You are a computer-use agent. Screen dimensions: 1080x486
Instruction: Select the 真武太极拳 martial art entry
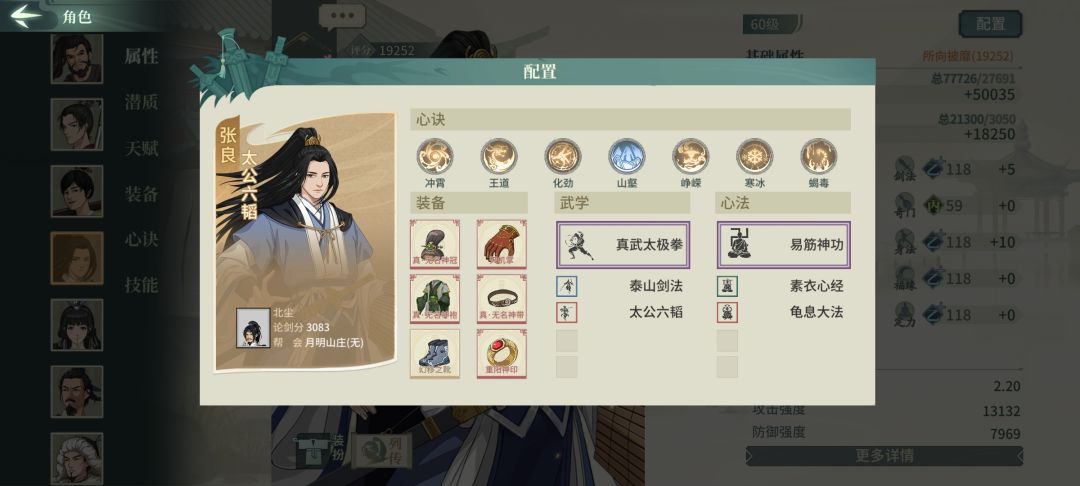pyautogui.click(x=623, y=245)
